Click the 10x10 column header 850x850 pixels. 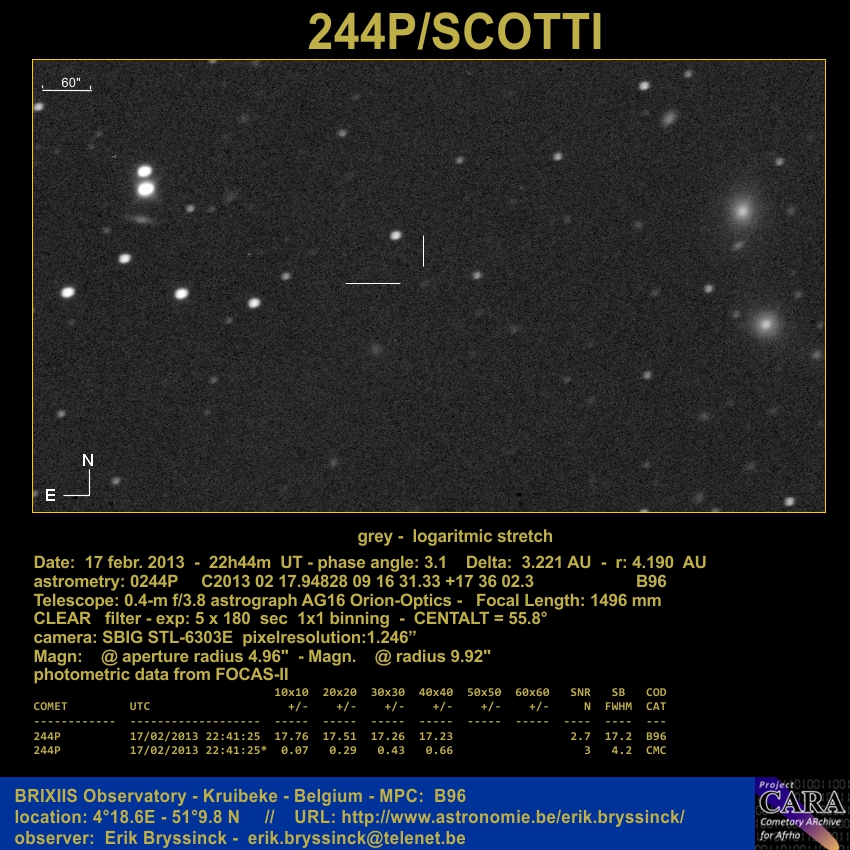[x=291, y=692]
